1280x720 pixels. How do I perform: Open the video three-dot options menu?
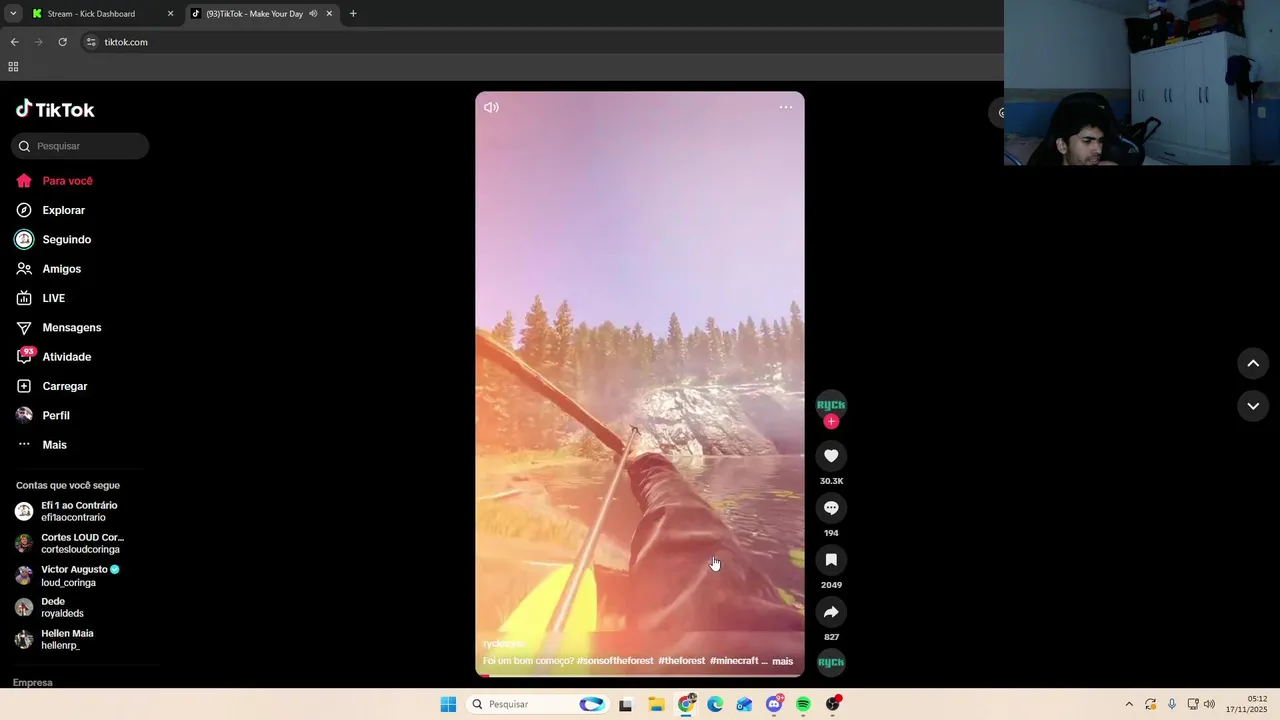(786, 107)
